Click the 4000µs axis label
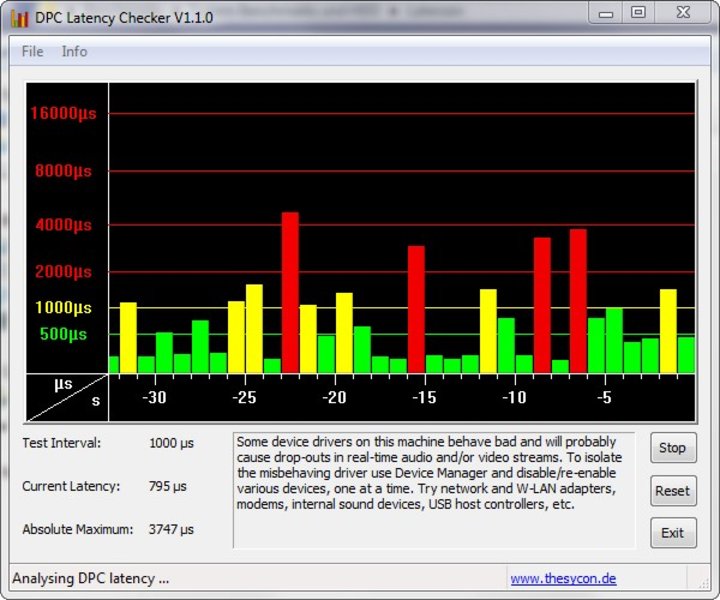Screen dimensions: 720x600 (63, 225)
